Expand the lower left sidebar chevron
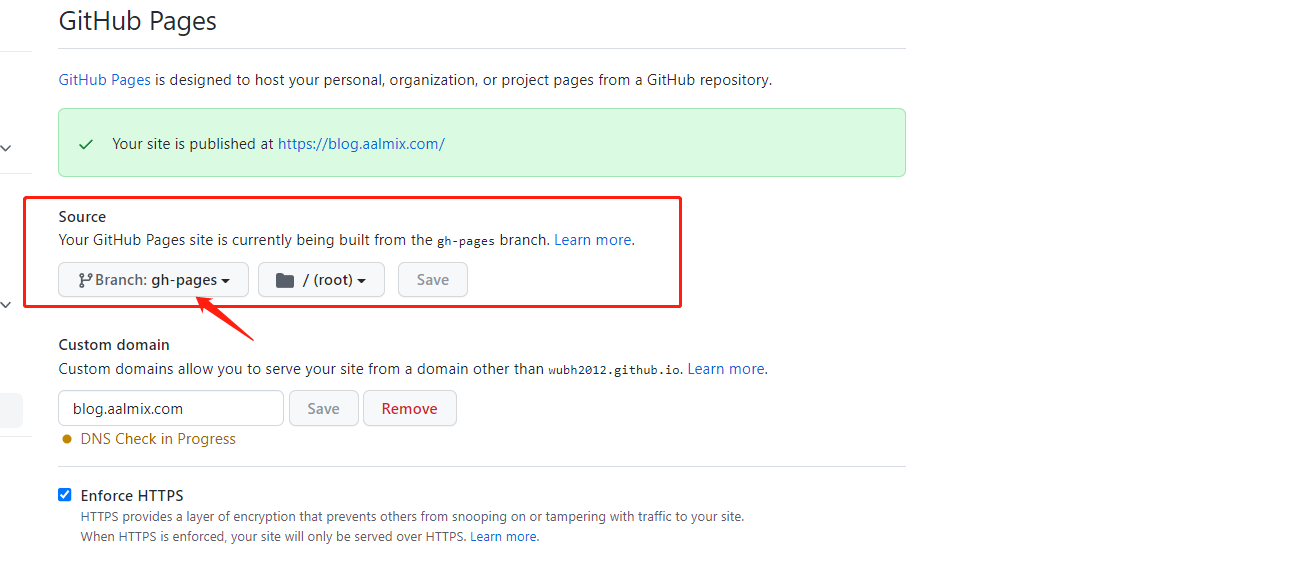The image size is (1302, 562). pos(6,304)
